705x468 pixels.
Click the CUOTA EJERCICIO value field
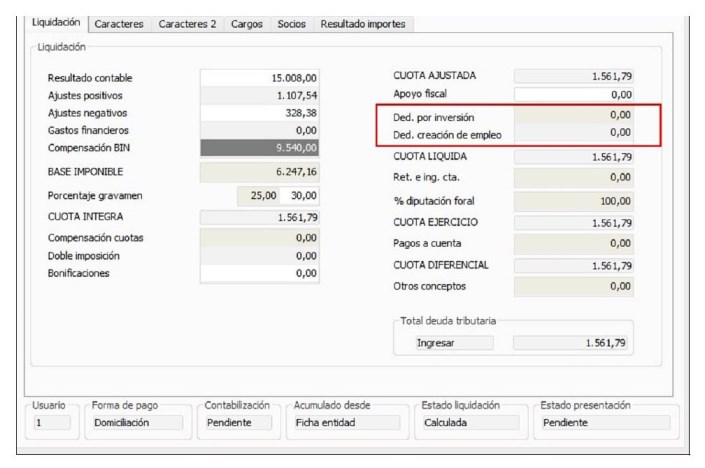point(574,223)
